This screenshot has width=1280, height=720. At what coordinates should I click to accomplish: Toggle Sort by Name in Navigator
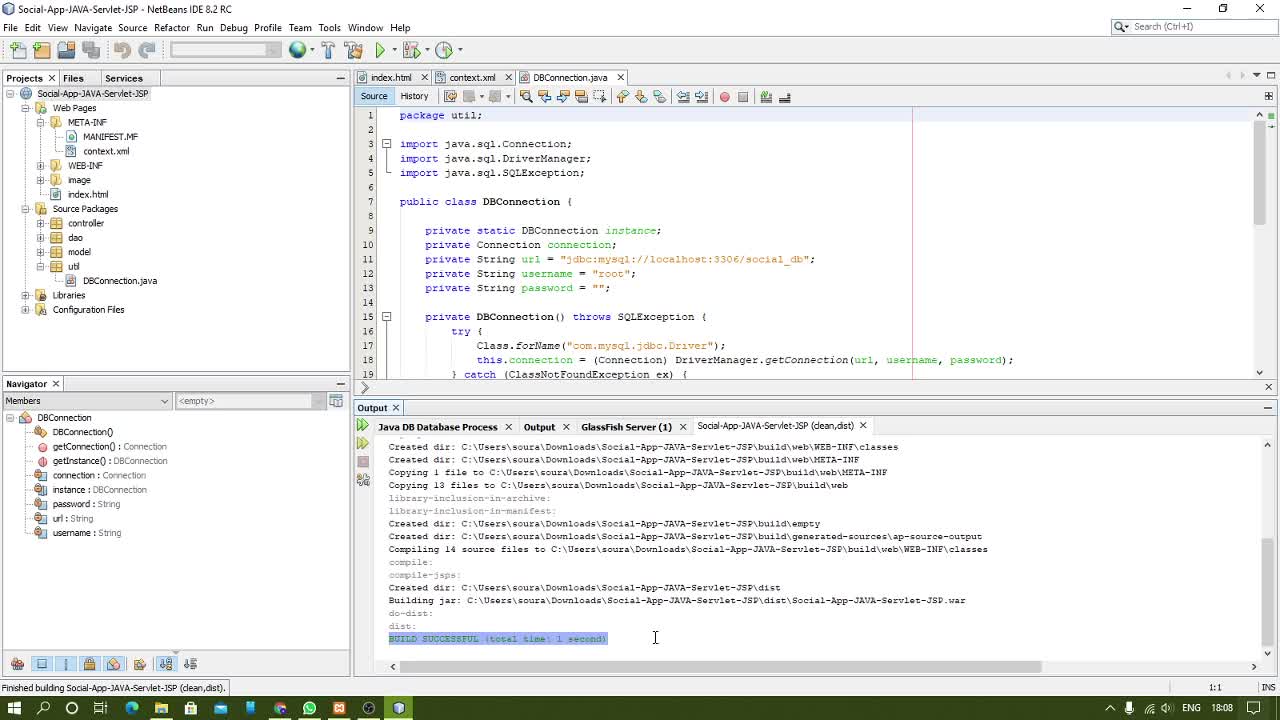coord(166,664)
